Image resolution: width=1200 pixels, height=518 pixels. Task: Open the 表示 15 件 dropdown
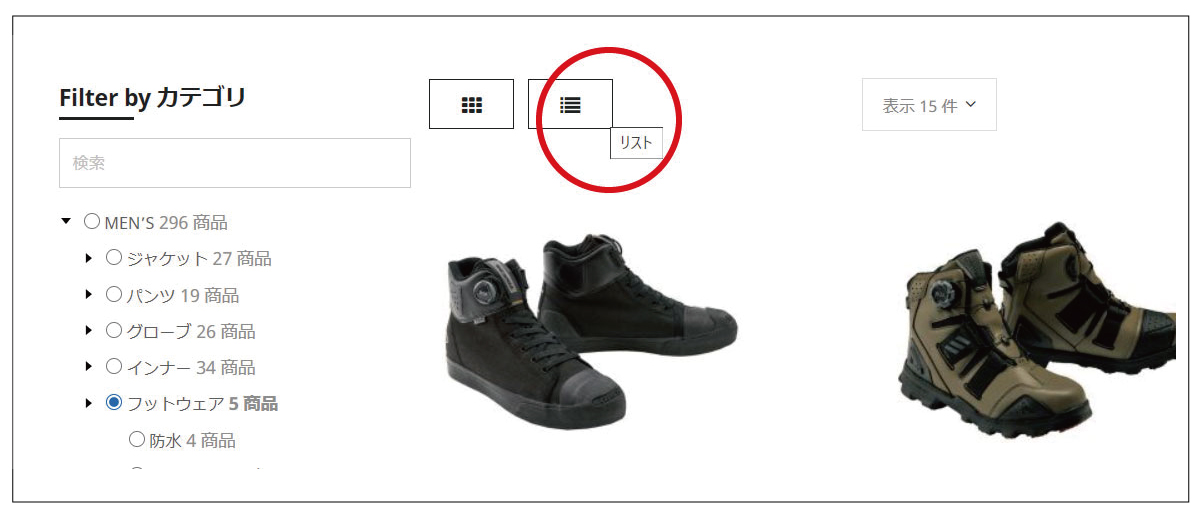tap(929, 105)
